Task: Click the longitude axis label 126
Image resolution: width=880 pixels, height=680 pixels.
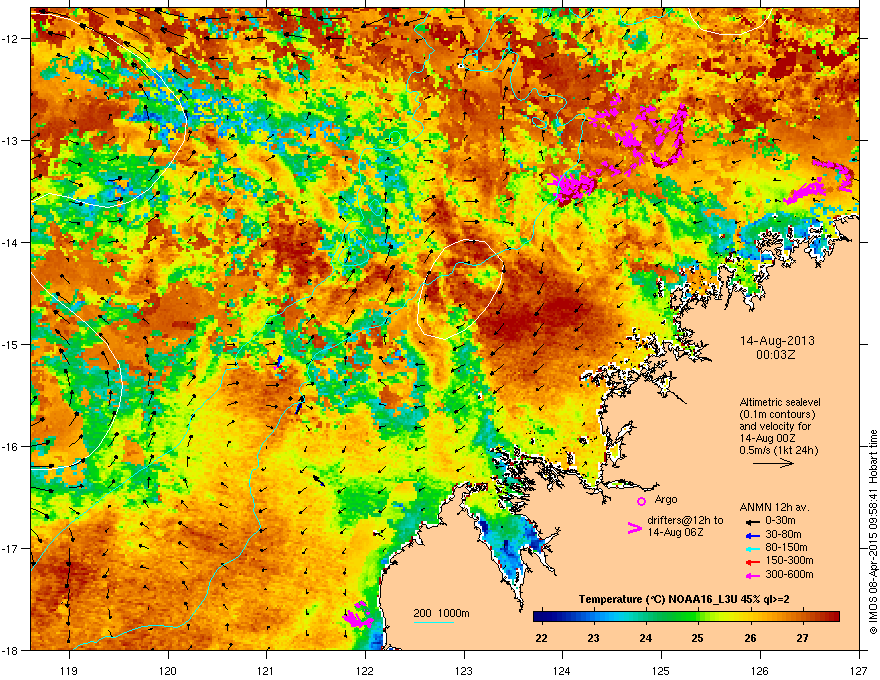Action: point(760,671)
